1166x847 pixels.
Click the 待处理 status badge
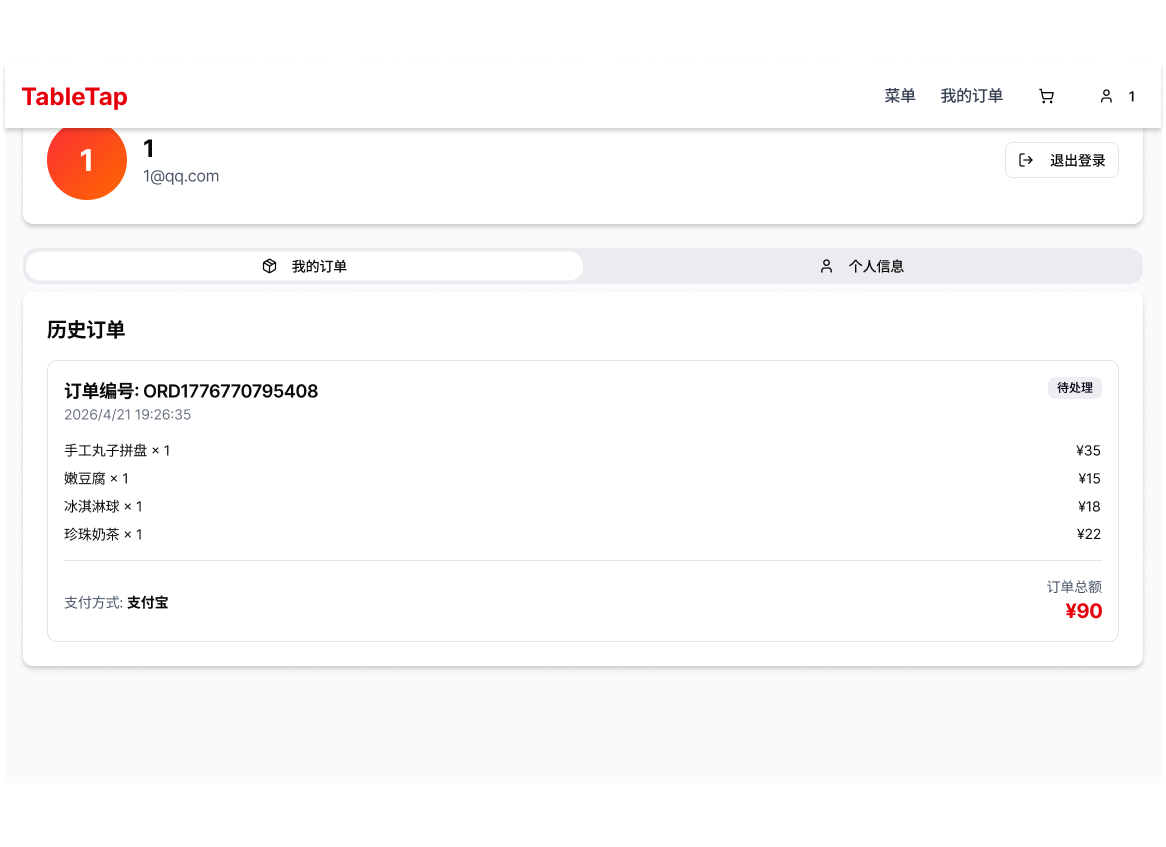click(x=1075, y=387)
